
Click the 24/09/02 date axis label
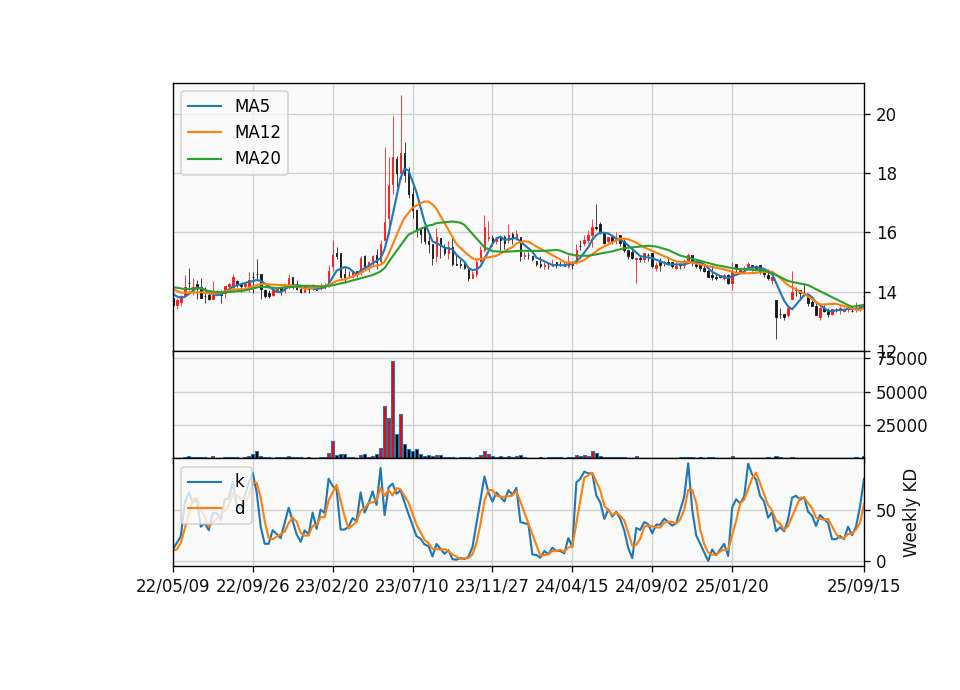(651, 586)
